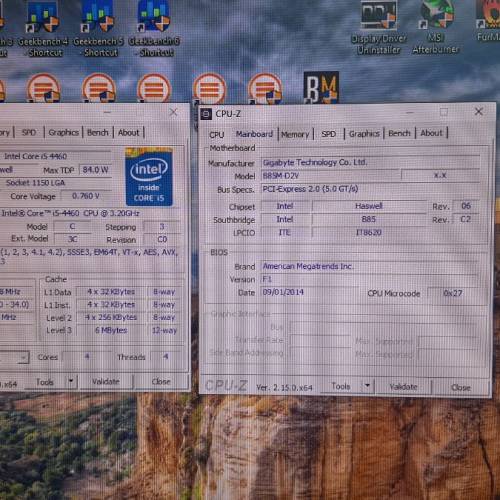
Task: Minimize the right CPU-Z window
Action: (410, 113)
